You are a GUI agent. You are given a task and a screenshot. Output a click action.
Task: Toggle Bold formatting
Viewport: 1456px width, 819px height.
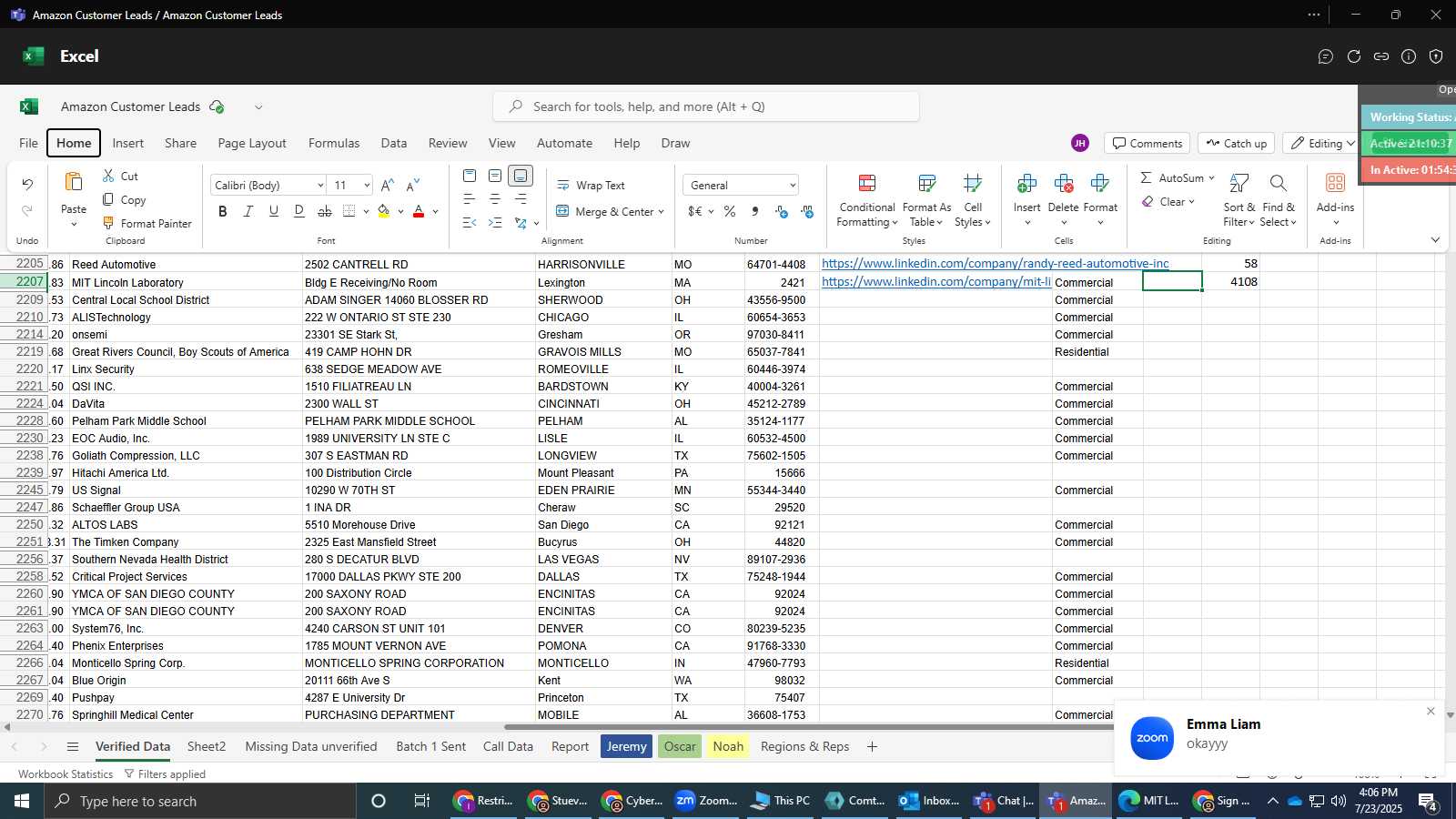point(223,211)
